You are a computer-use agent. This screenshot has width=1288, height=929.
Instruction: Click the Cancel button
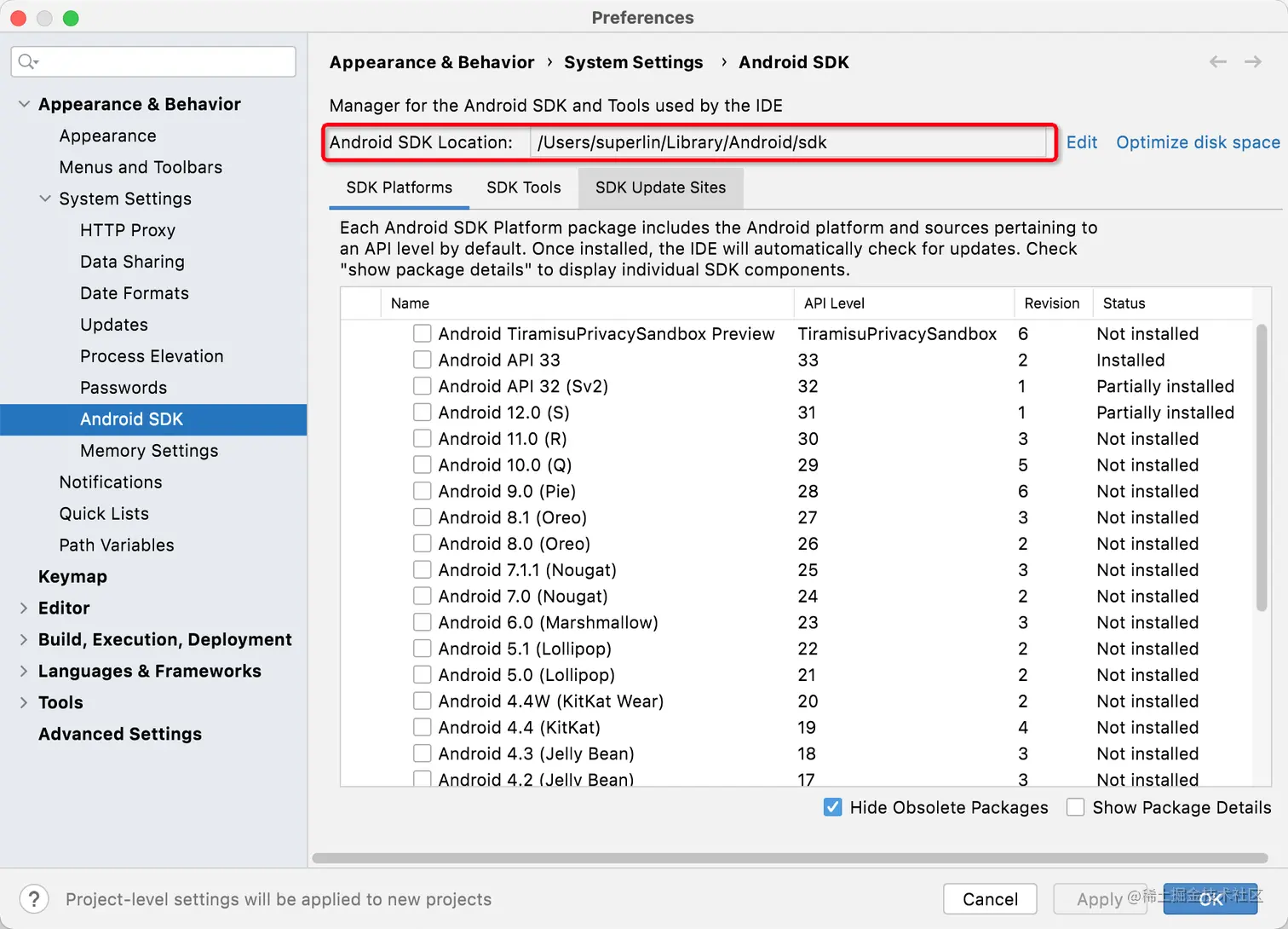[990, 899]
